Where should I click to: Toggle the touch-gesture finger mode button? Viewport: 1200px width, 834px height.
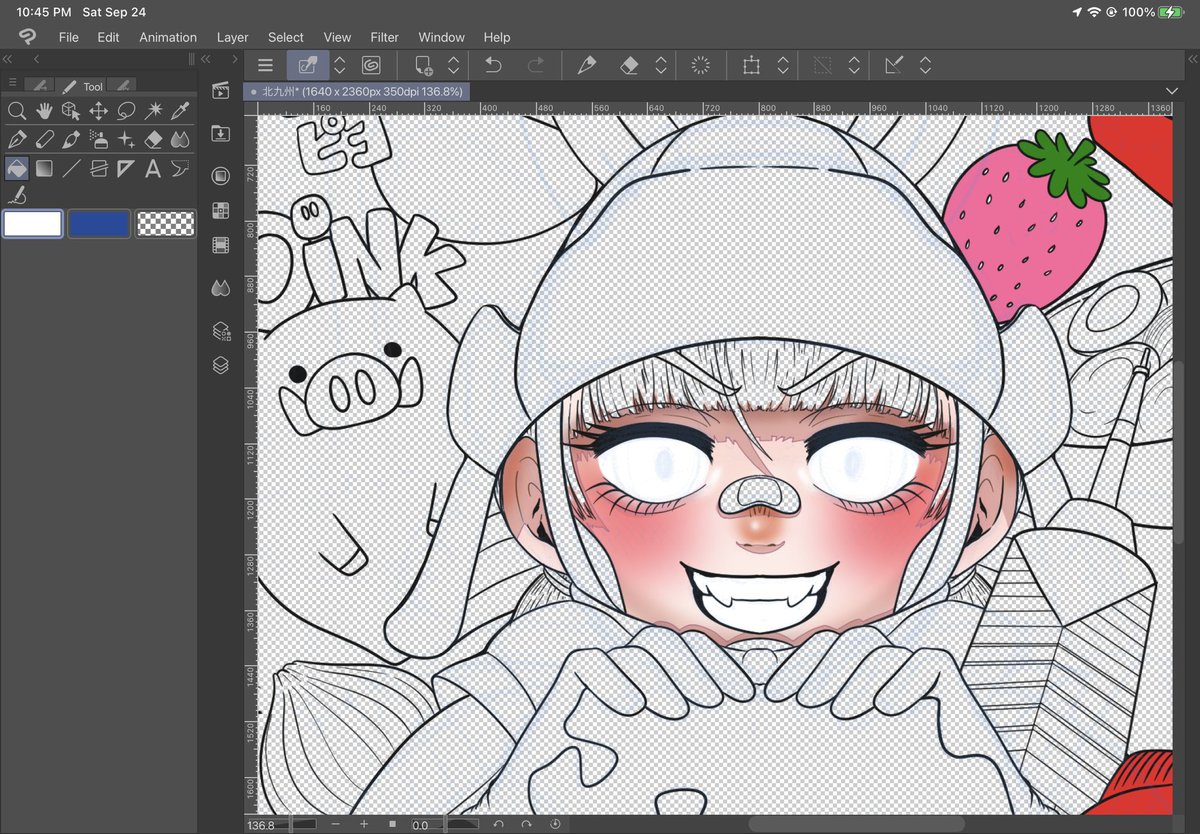point(308,65)
